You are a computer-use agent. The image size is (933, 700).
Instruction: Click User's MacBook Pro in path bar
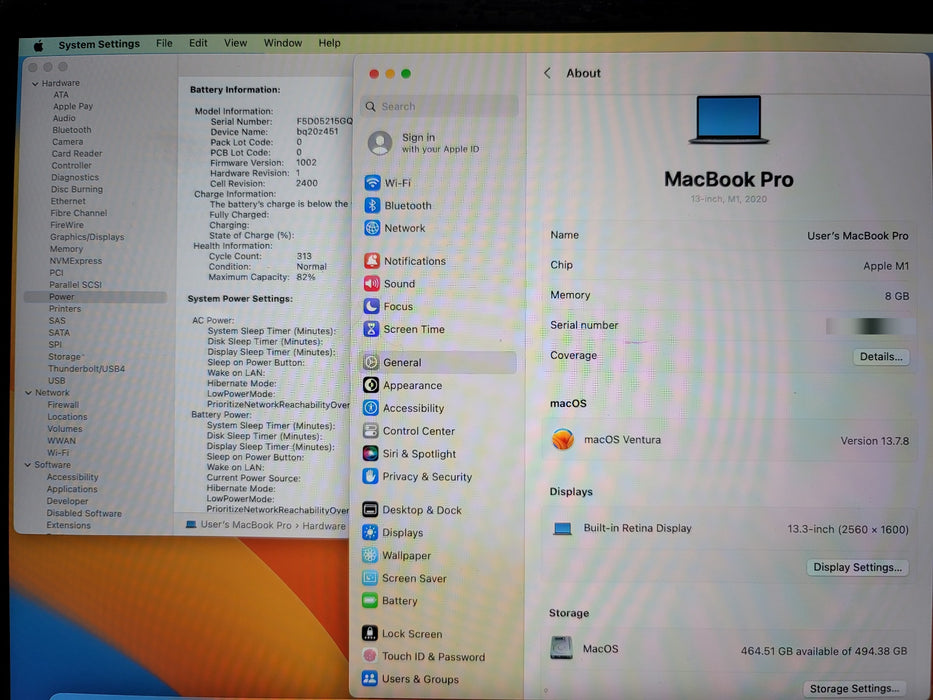click(x=246, y=525)
